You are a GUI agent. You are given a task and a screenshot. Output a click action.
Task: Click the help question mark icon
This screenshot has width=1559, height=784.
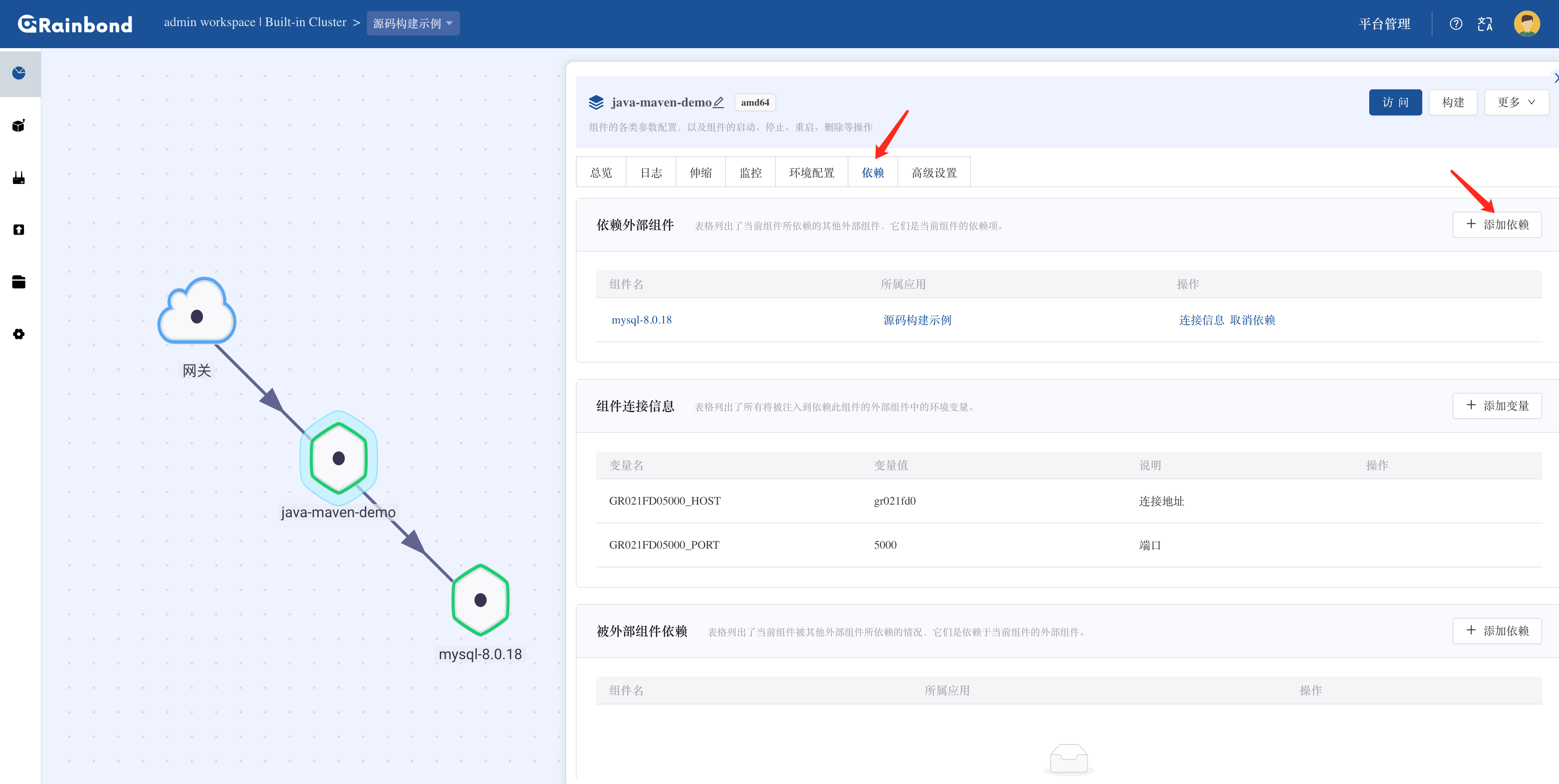click(x=1455, y=24)
